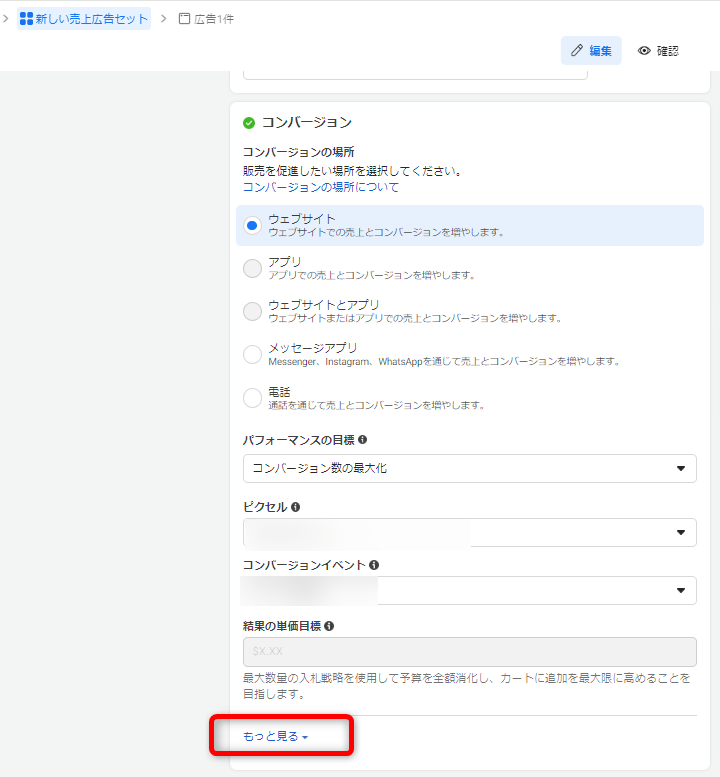Click the 広告1件 square icon in breadcrumb
720x777 pixels.
tap(184, 19)
